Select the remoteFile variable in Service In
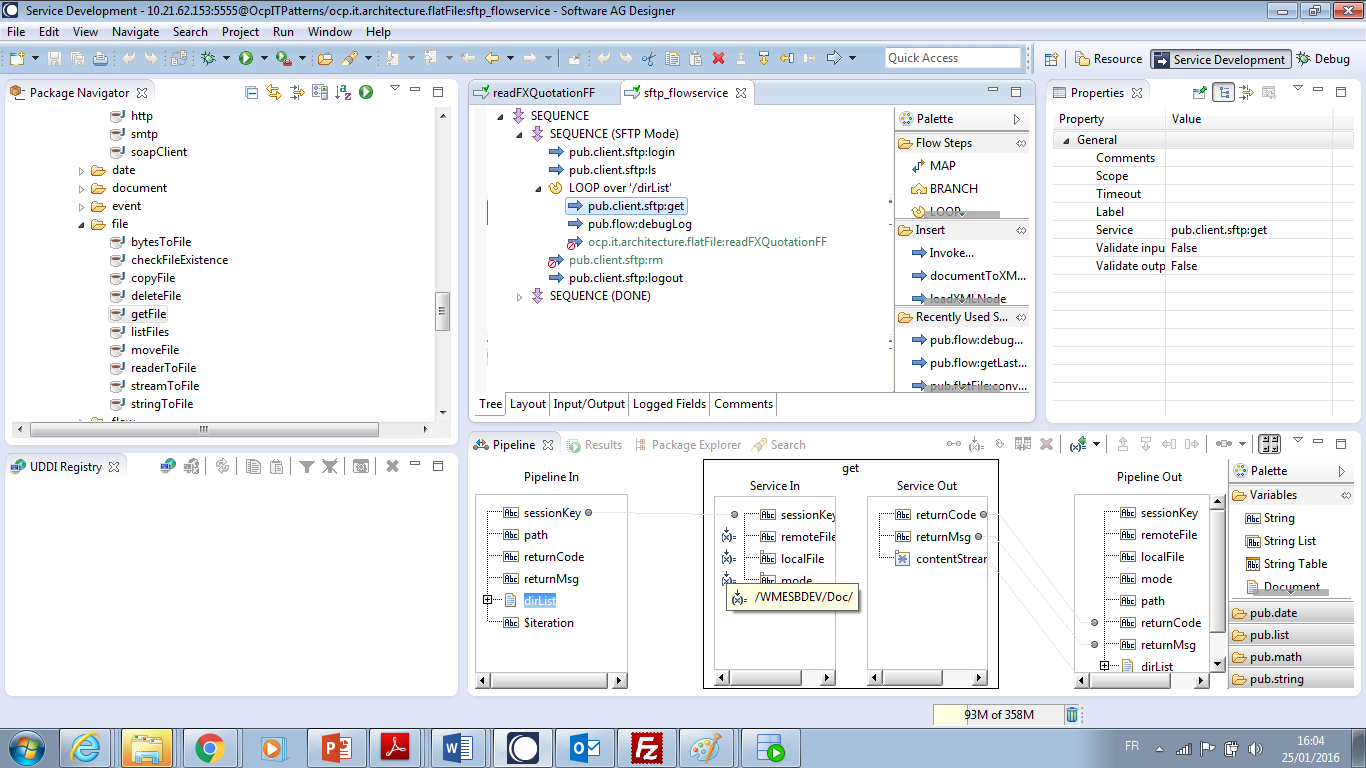Viewport: 1366px width, 768px height. point(798,537)
